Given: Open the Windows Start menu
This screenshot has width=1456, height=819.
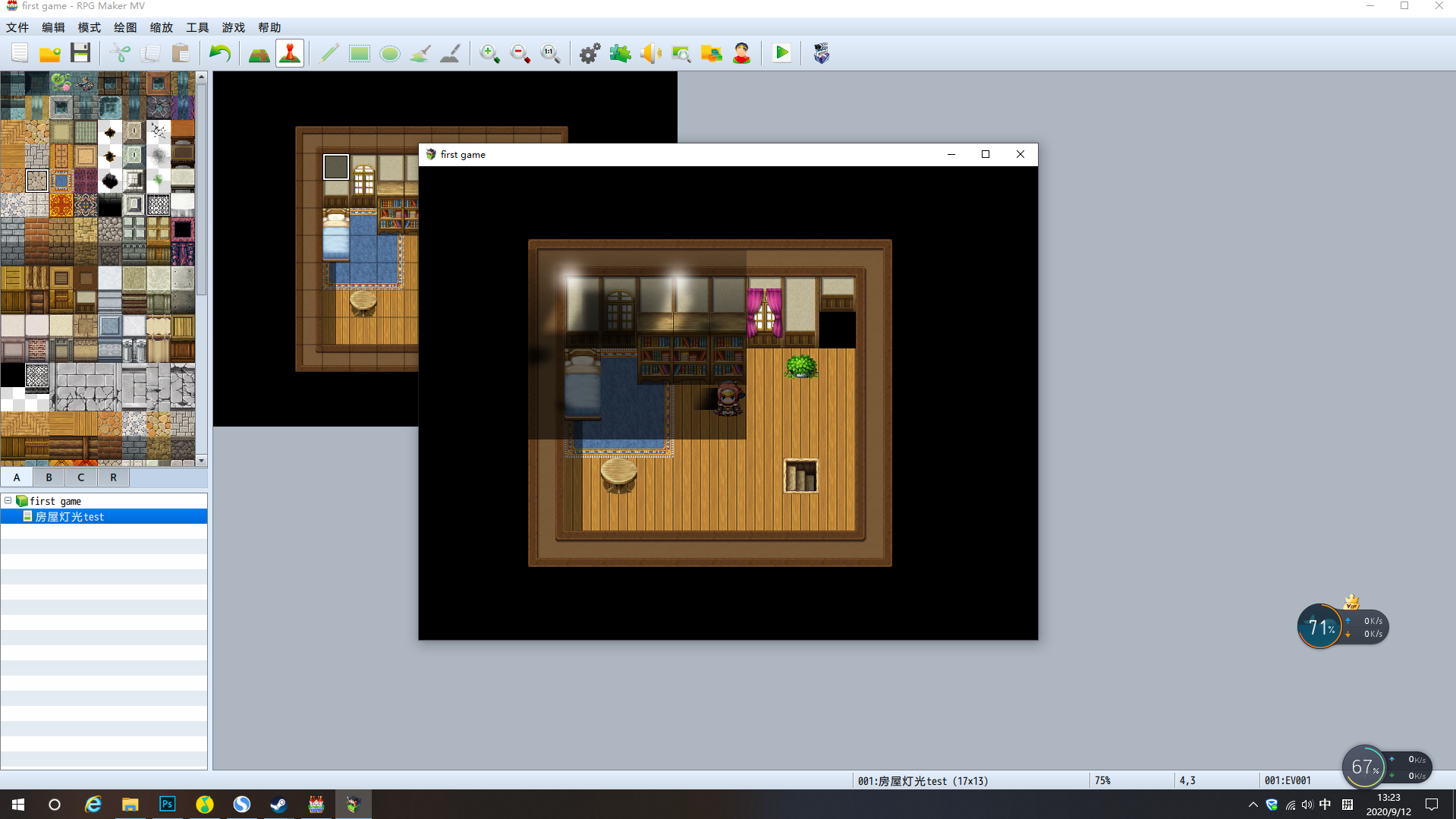Looking at the screenshot, I should coord(18,804).
